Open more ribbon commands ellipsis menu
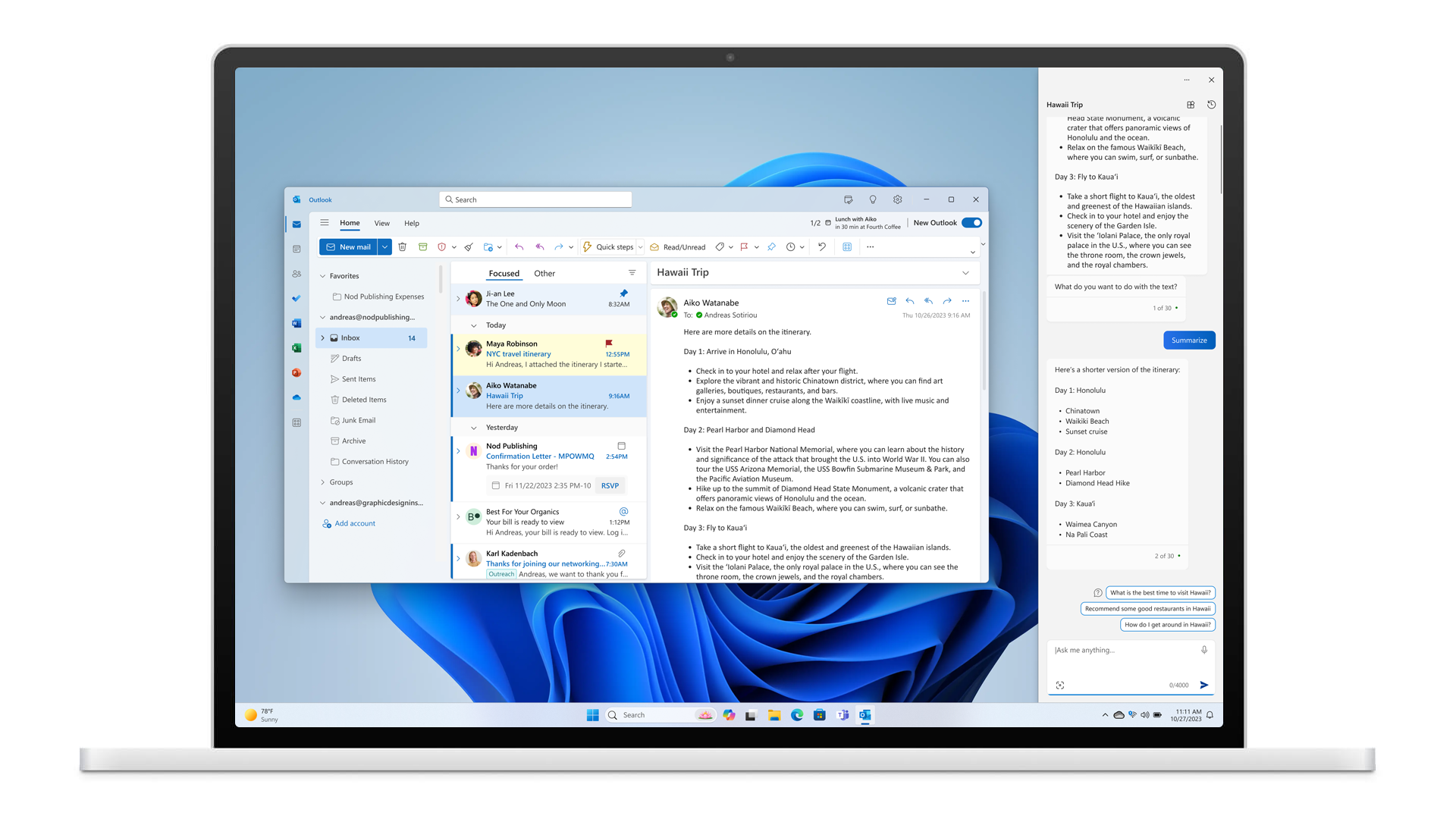The width and height of the screenshot is (1456, 819). [871, 247]
